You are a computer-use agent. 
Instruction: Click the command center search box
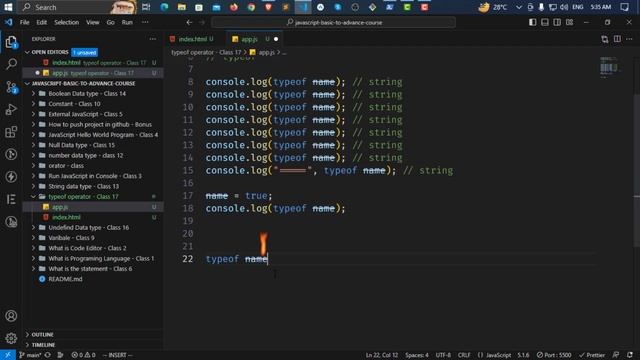(333, 22)
